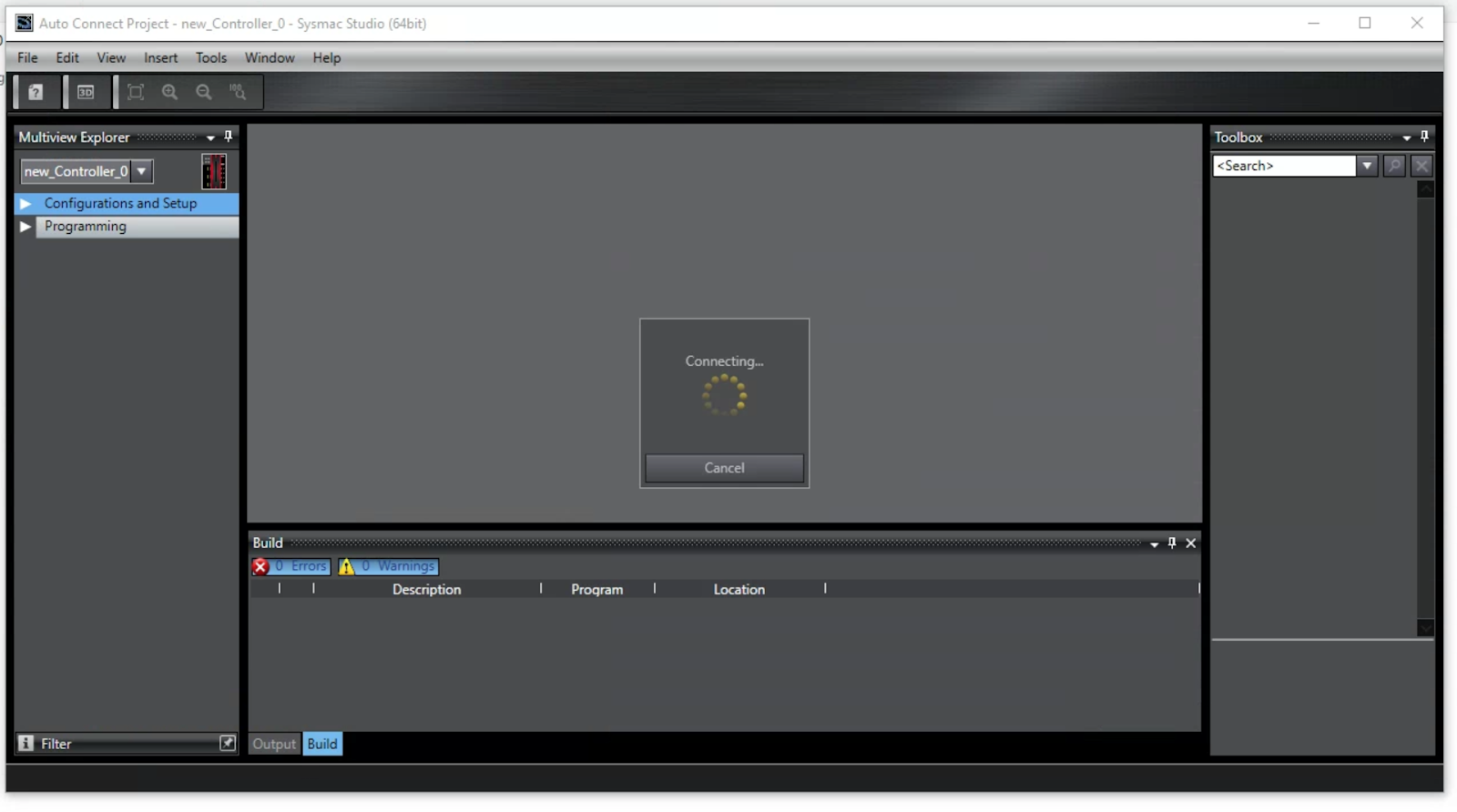Image resolution: width=1457 pixels, height=812 pixels.
Task: Open Multiview Explorer panel options arrow
Action: pos(210,137)
